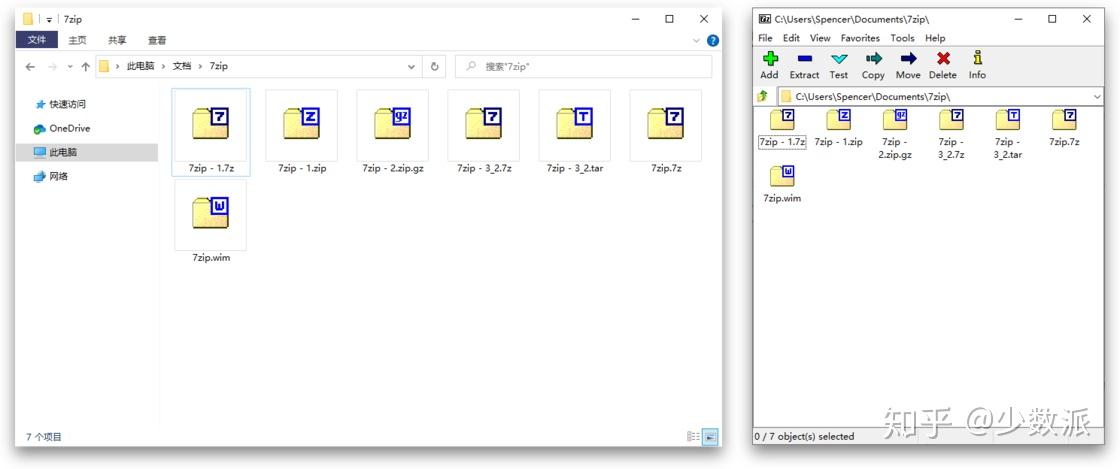Click the Explorer up-one-level arrow
Viewport: 1120px width, 469px height.
[x=86, y=66]
